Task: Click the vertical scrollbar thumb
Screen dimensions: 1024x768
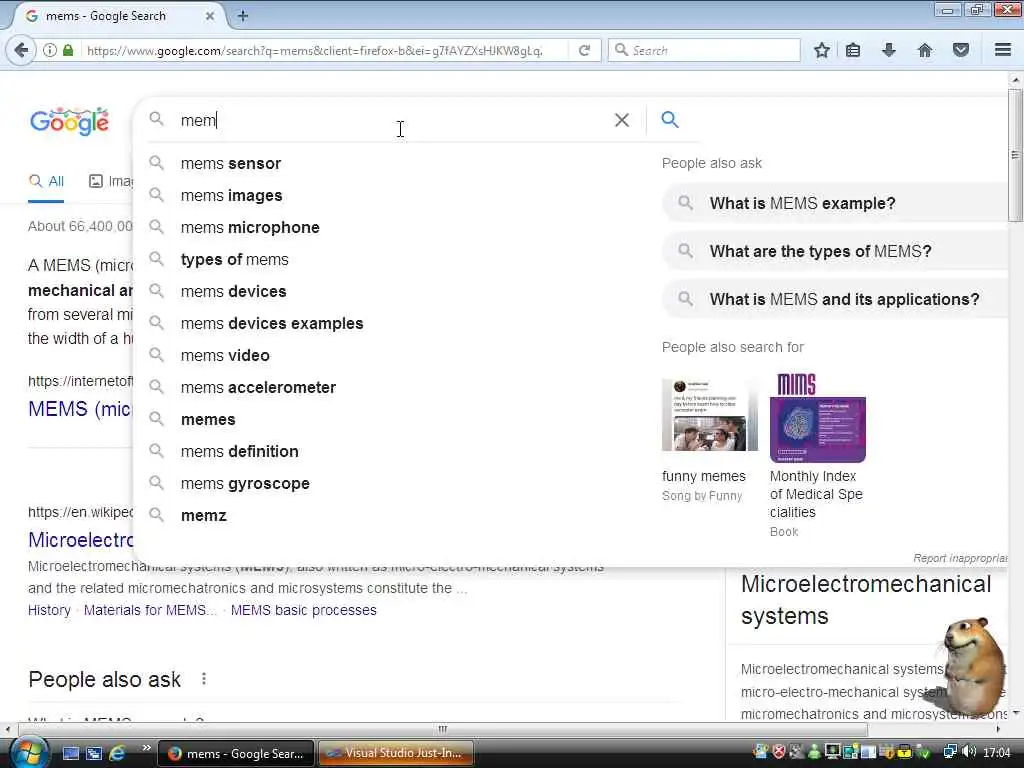Action: pyautogui.click(x=1015, y=155)
